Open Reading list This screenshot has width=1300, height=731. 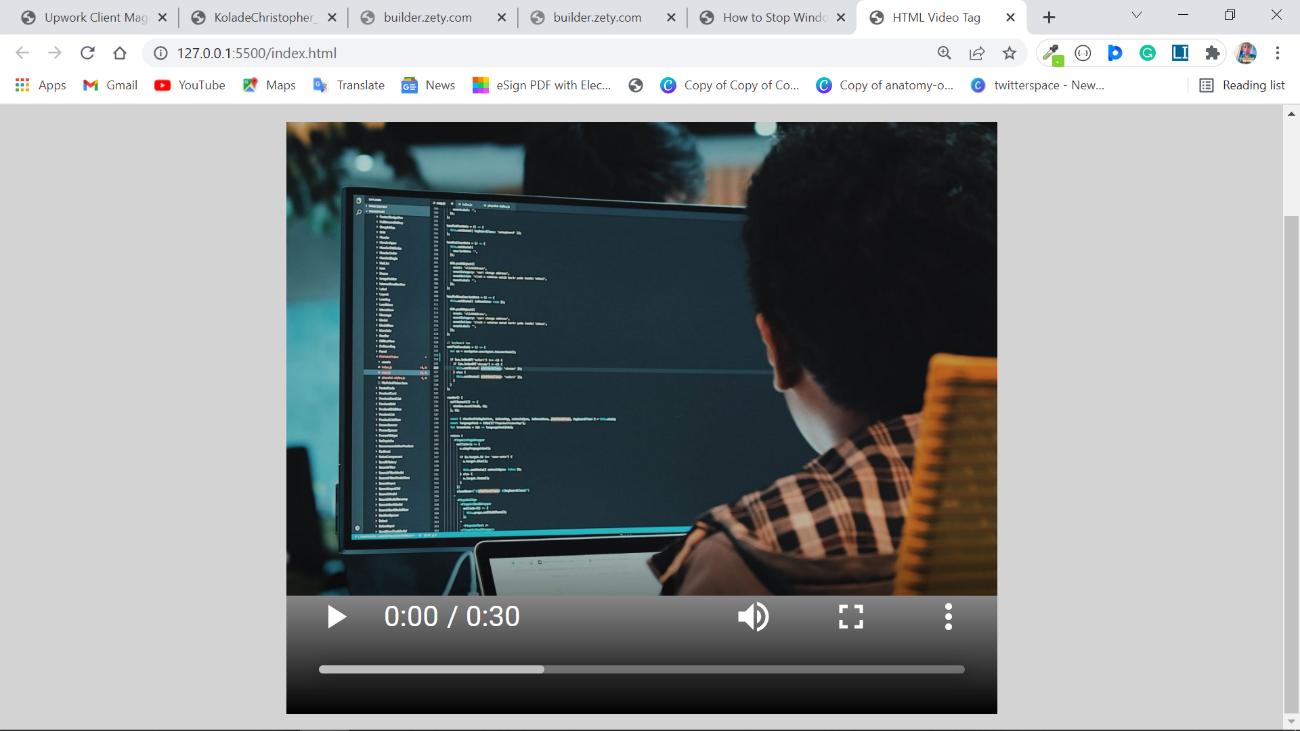click(1242, 85)
